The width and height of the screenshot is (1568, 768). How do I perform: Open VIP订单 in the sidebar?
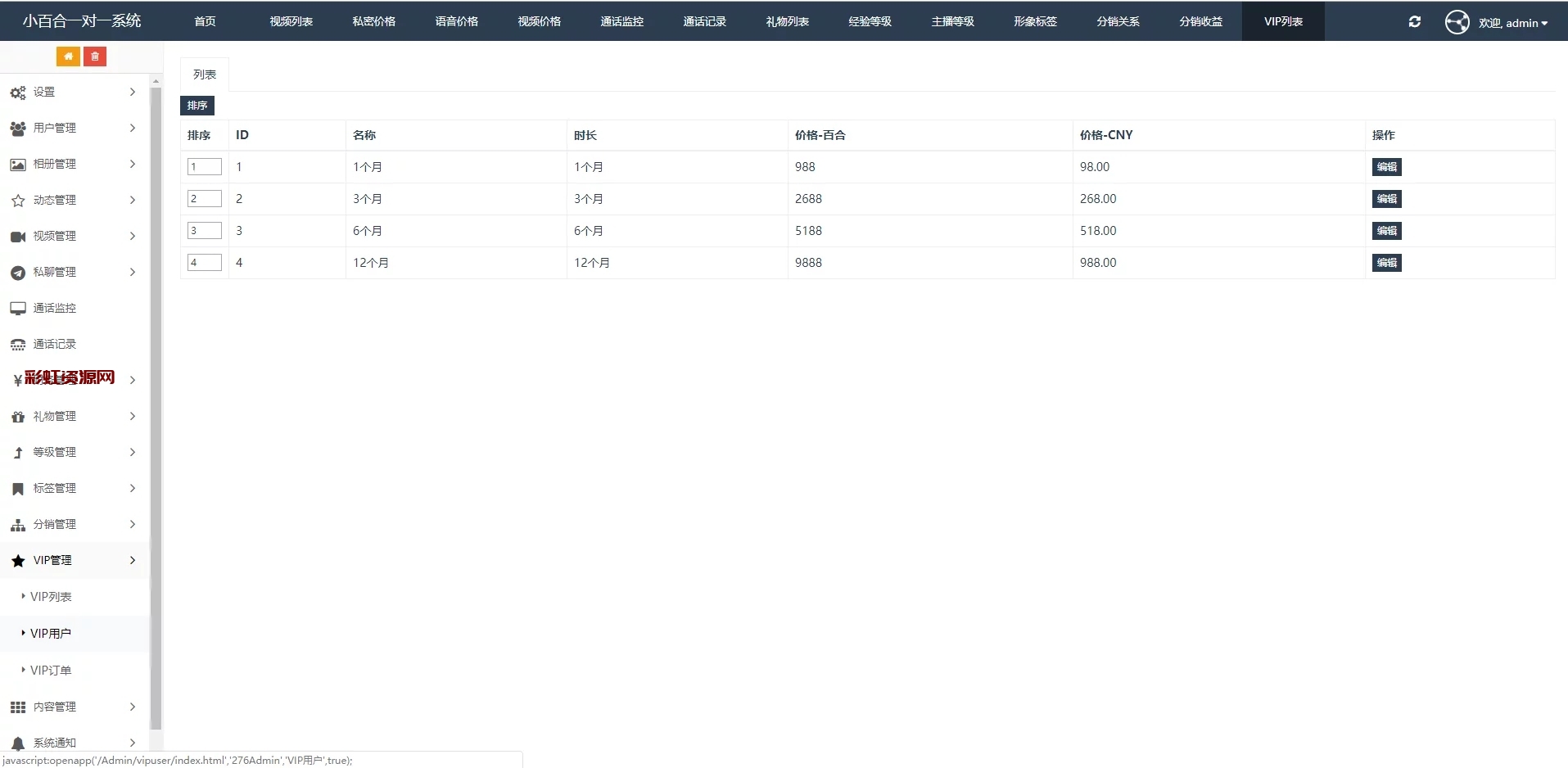coord(51,670)
